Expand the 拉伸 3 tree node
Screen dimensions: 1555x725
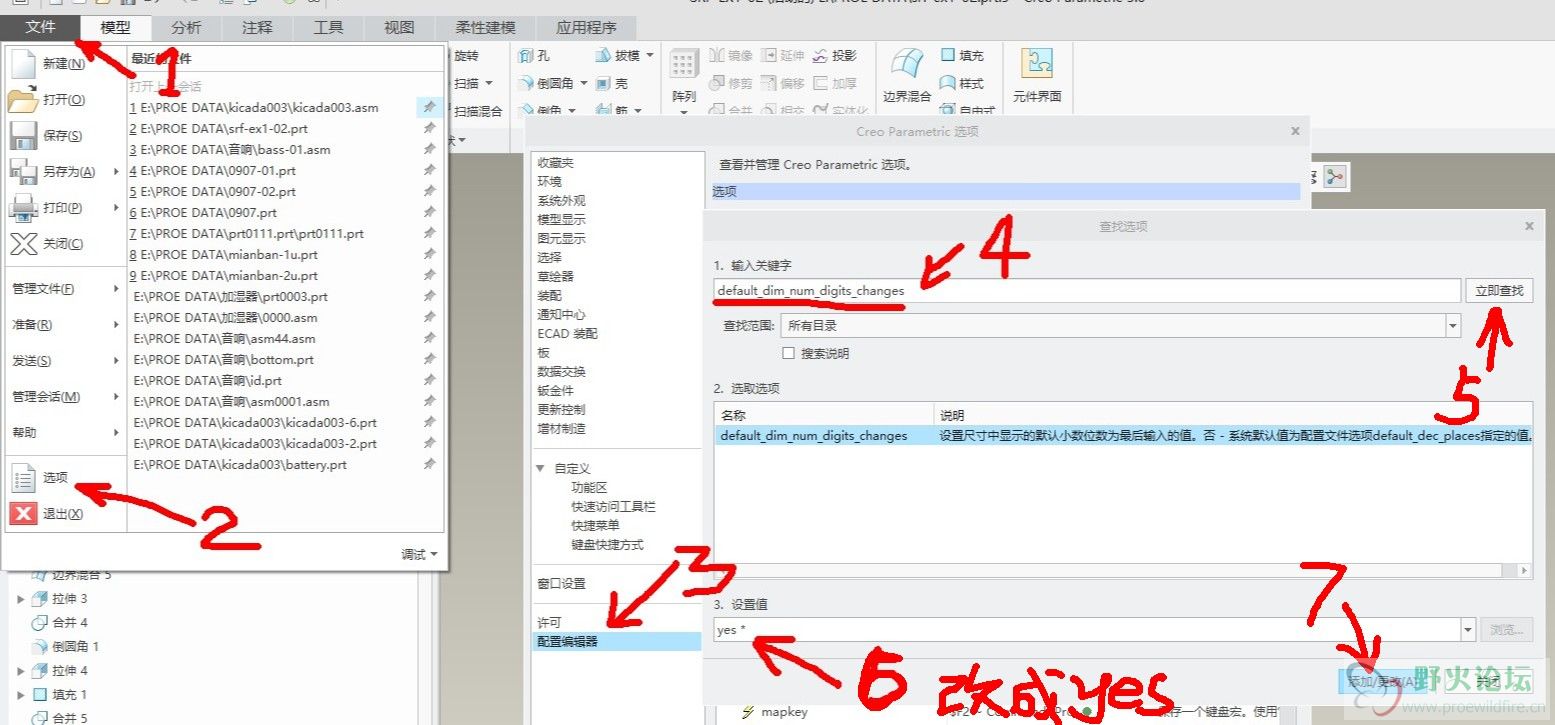pos(21,599)
